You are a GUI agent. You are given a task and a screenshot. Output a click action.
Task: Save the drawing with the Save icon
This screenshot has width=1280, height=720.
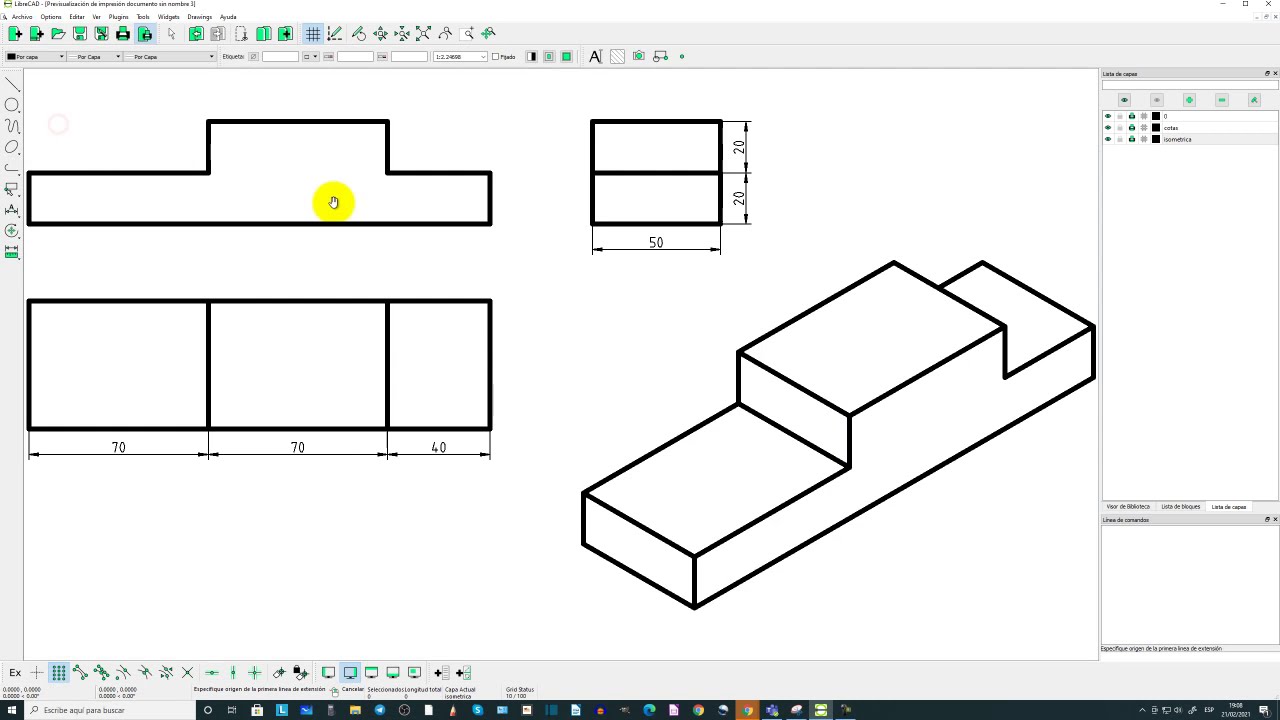point(80,34)
